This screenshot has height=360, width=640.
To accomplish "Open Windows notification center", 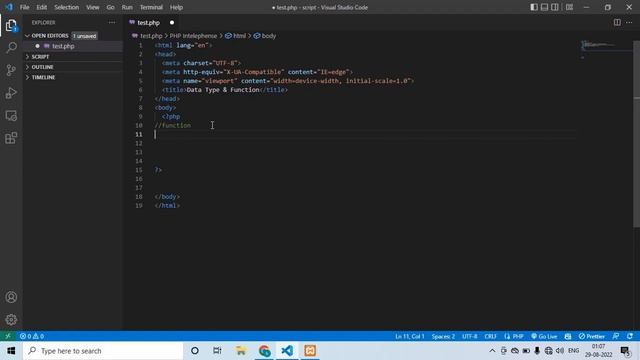I will 625,351.
